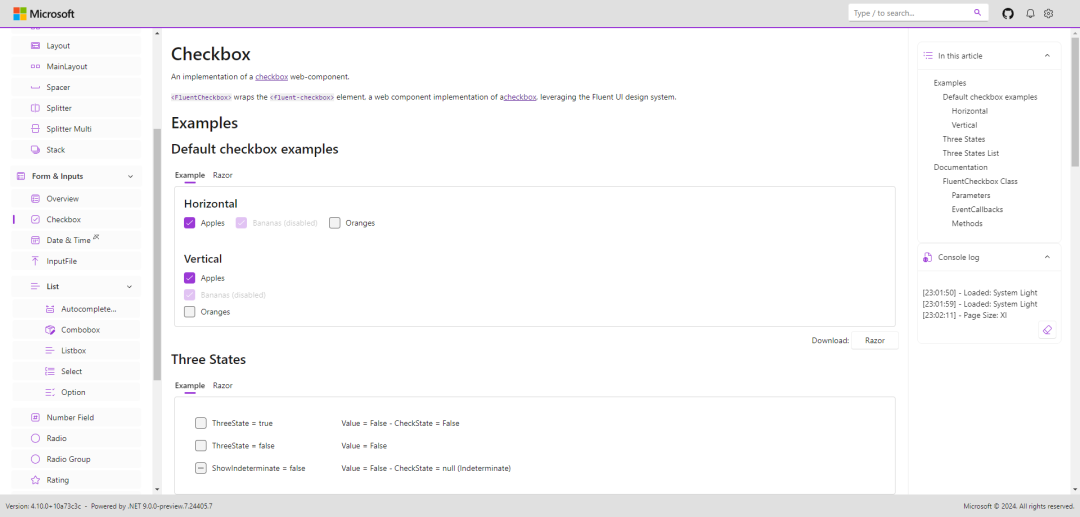Viewport: 1080px width, 517px height.
Task: Switch to Razor tab under Default examples
Action: tap(222, 175)
